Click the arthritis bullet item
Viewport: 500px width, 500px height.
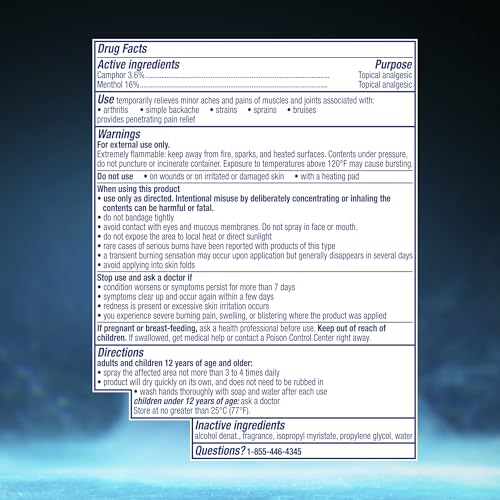pos(112,110)
